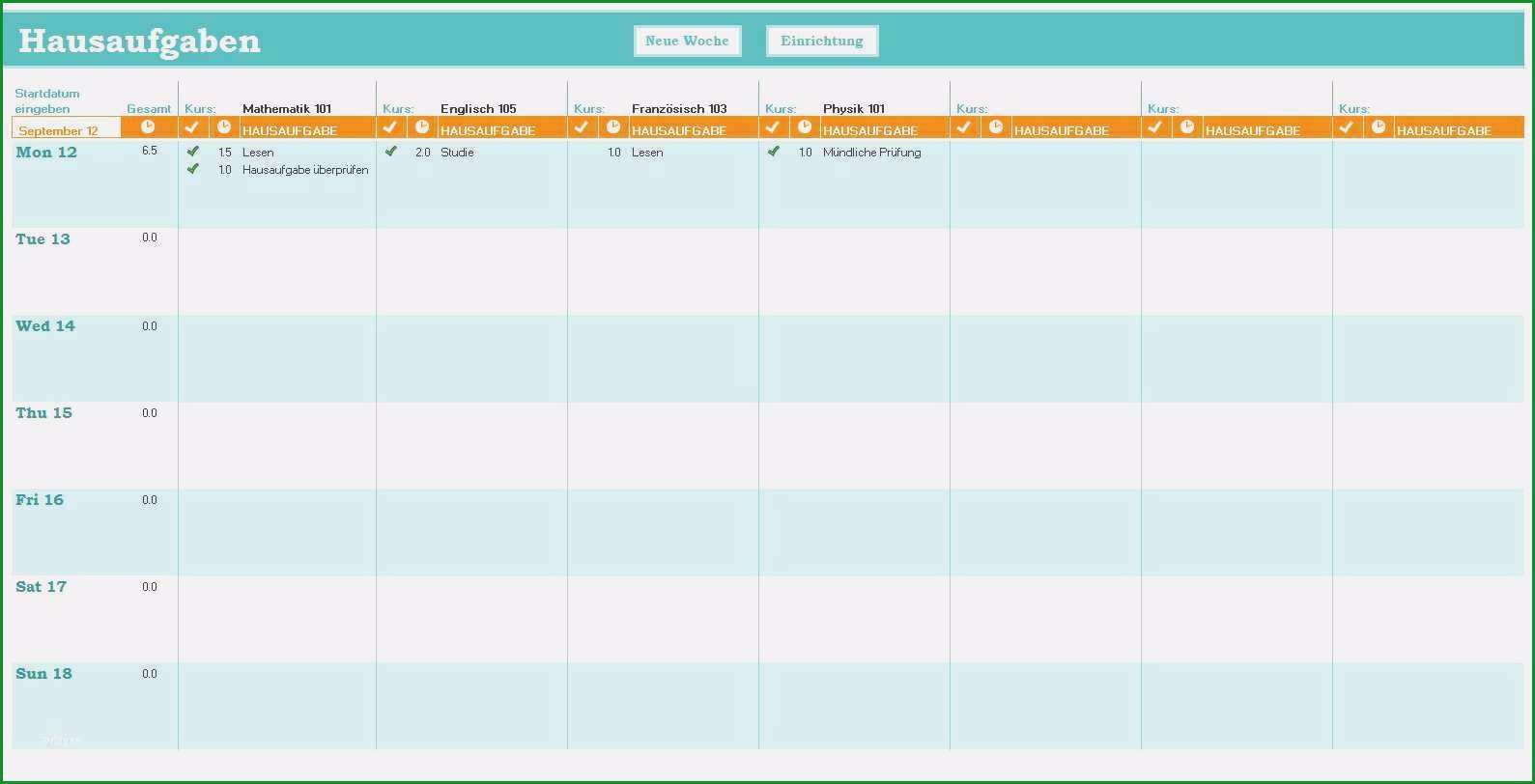Select the Sun 18 day row label
Image resolution: width=1535 pixels, height=784 pixels.
[x=43, y=674]
